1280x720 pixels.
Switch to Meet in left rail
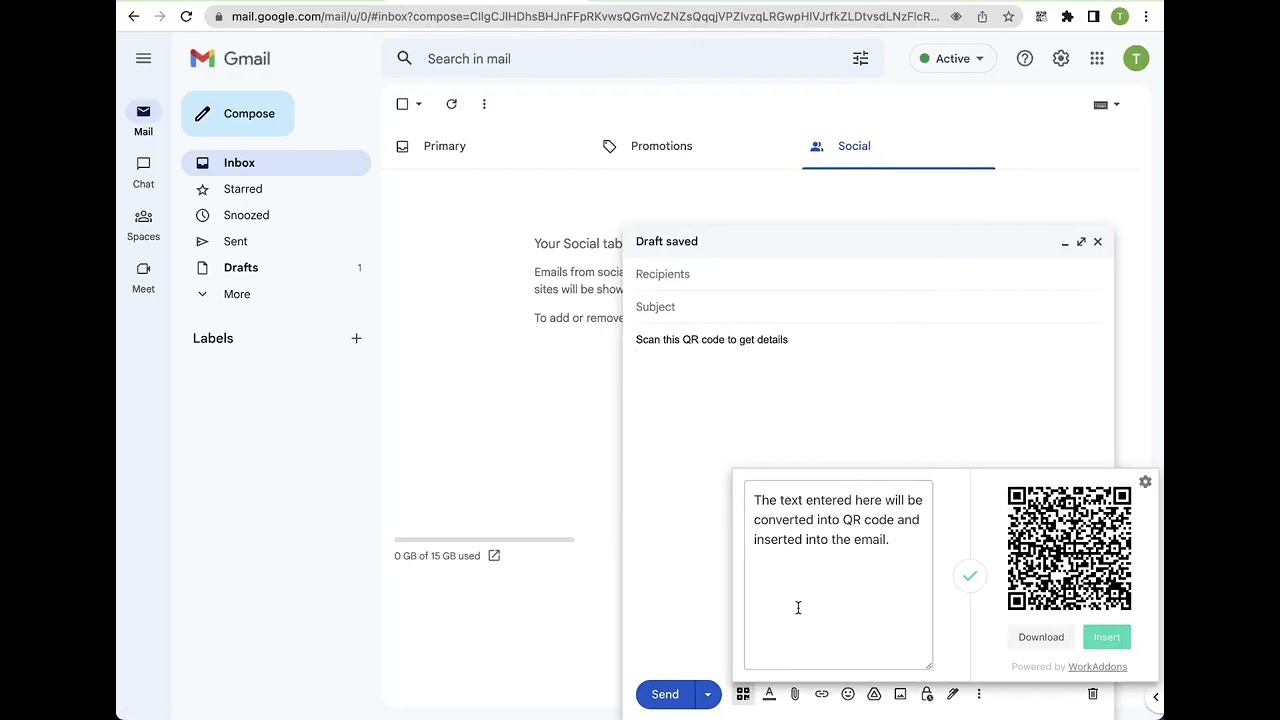tap(143, 277)
